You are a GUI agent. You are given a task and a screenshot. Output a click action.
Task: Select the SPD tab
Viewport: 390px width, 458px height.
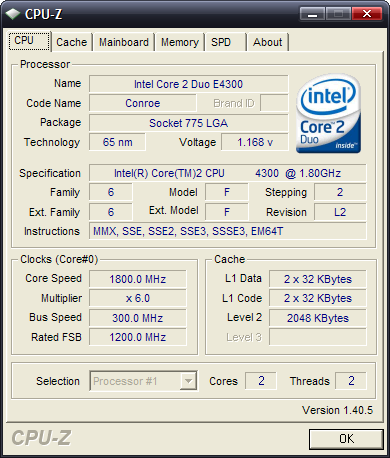[x=226, y=42]
